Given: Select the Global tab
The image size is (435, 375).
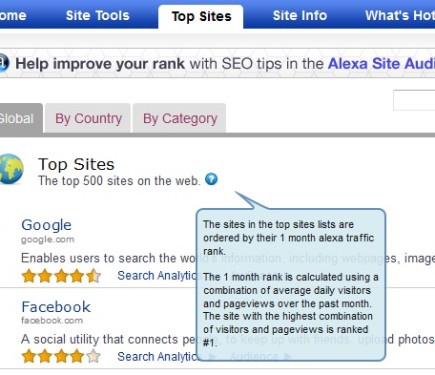Looking at the screenshot, I should tap(21, 118).
